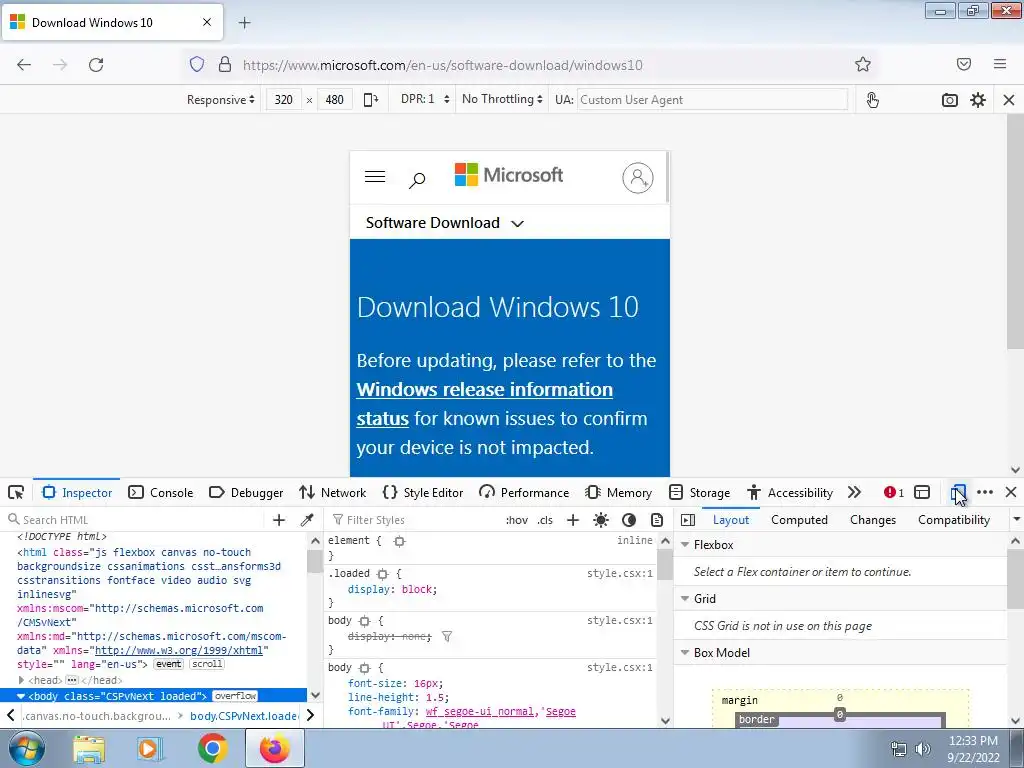Toggle touch simulation hand icon
The width and height of the screenshot is (1024, 768).
[872, 100]
